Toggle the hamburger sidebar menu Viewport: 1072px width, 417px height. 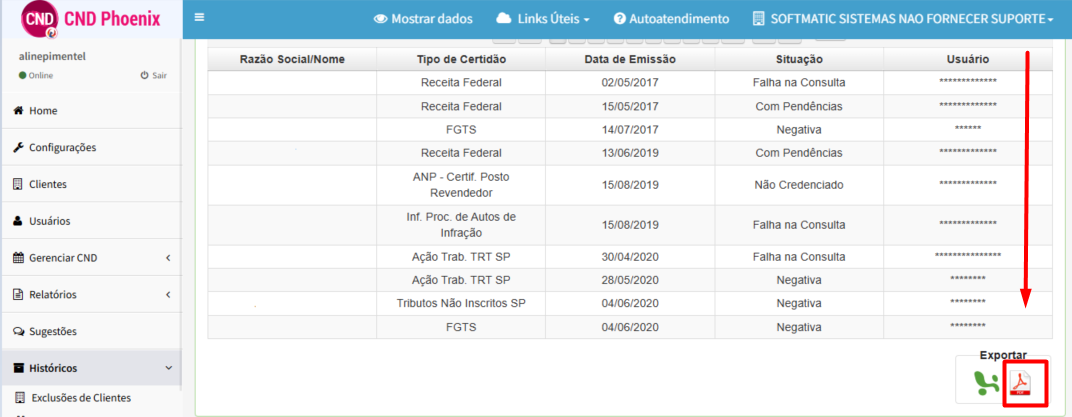tap(200, 17)
